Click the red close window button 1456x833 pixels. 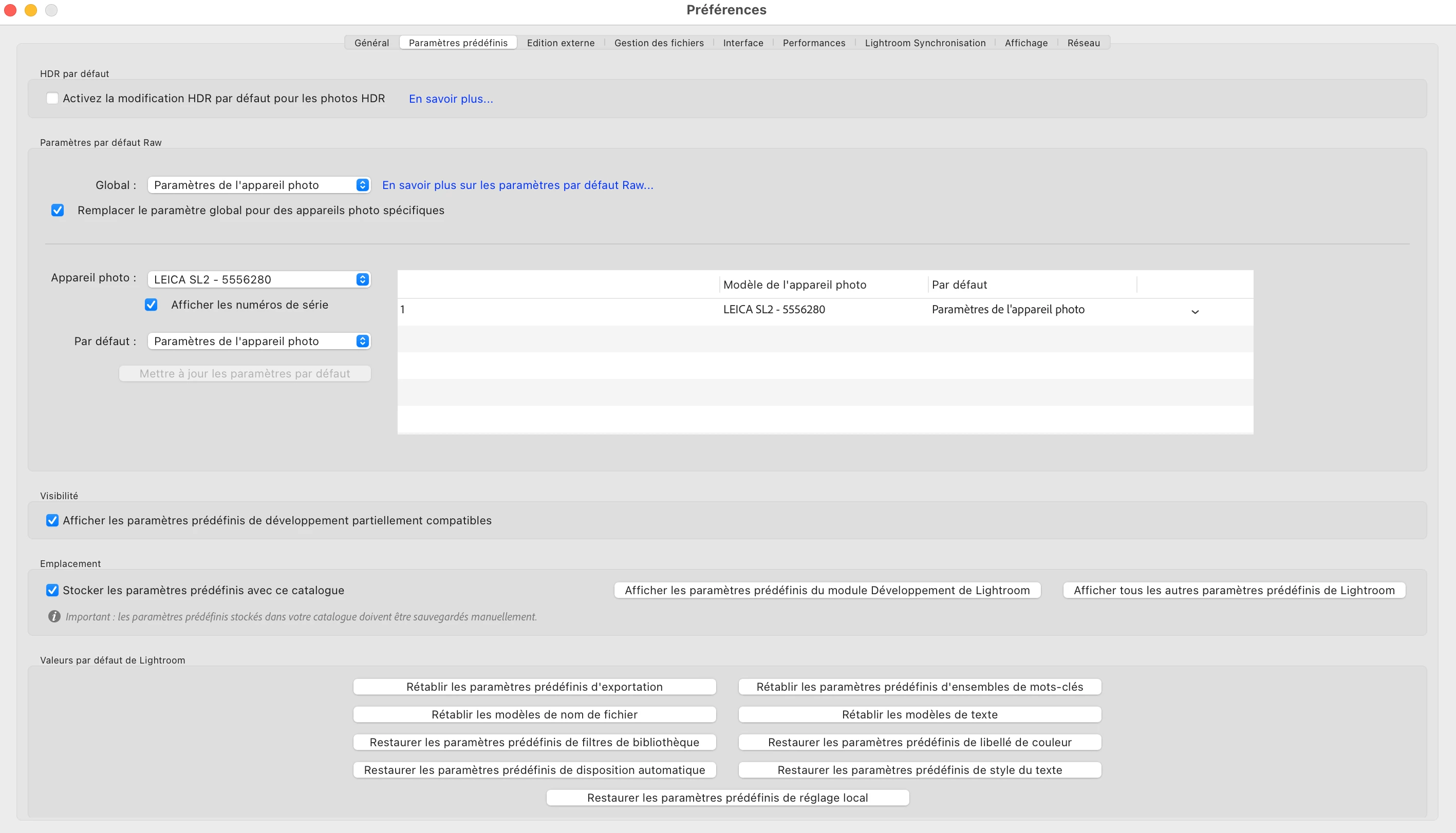click(x=10, y=10)
